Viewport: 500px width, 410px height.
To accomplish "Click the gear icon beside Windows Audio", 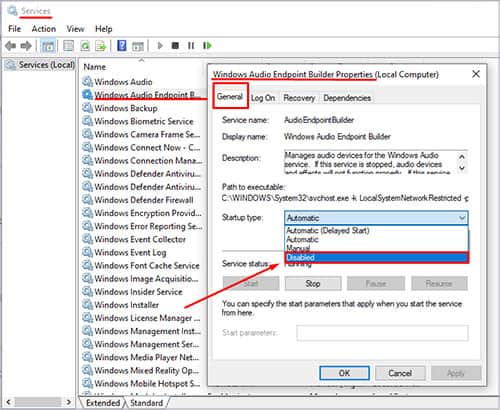I will [x=87, y=81].
